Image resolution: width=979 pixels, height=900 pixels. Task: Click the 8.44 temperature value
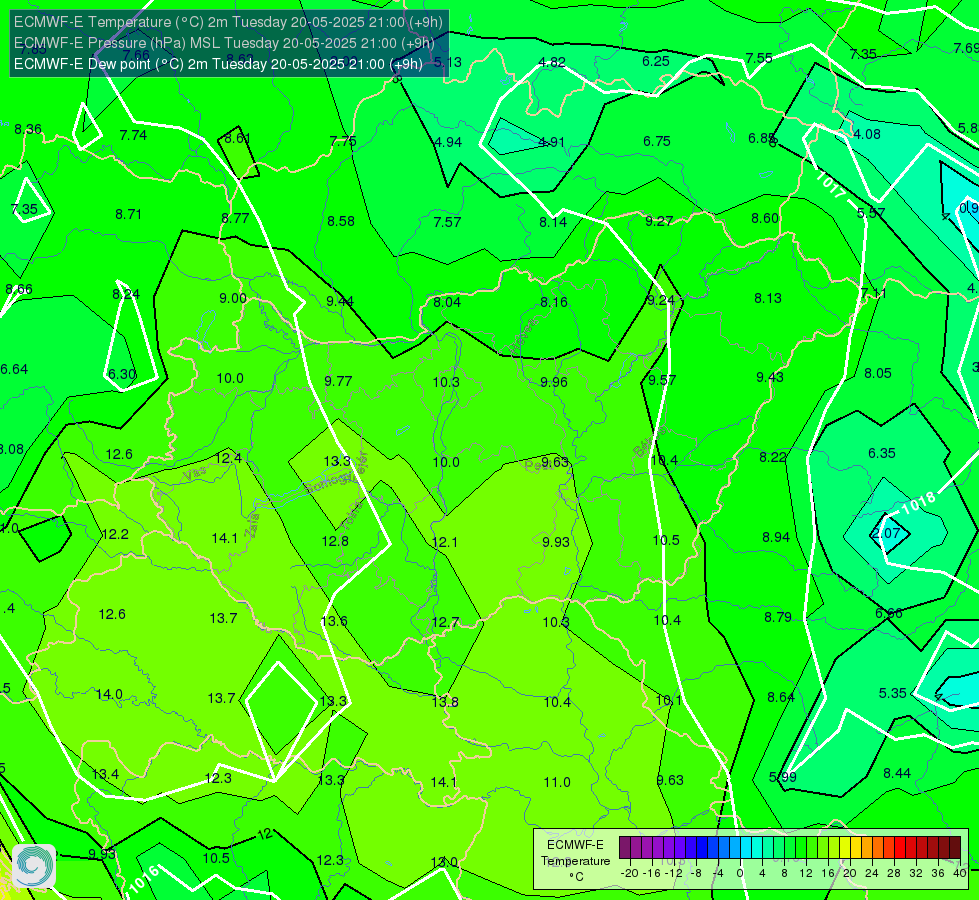pyautogui.click(x=897, y=773)
